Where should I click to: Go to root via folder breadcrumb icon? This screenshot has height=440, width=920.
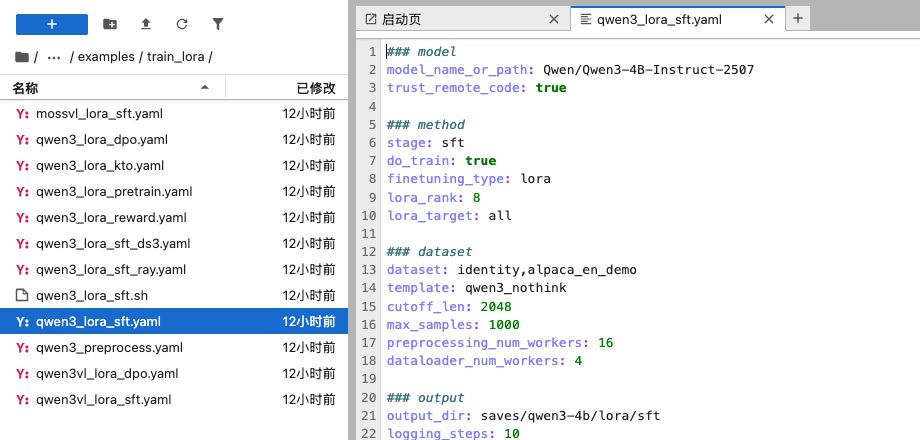click(22, 57)
